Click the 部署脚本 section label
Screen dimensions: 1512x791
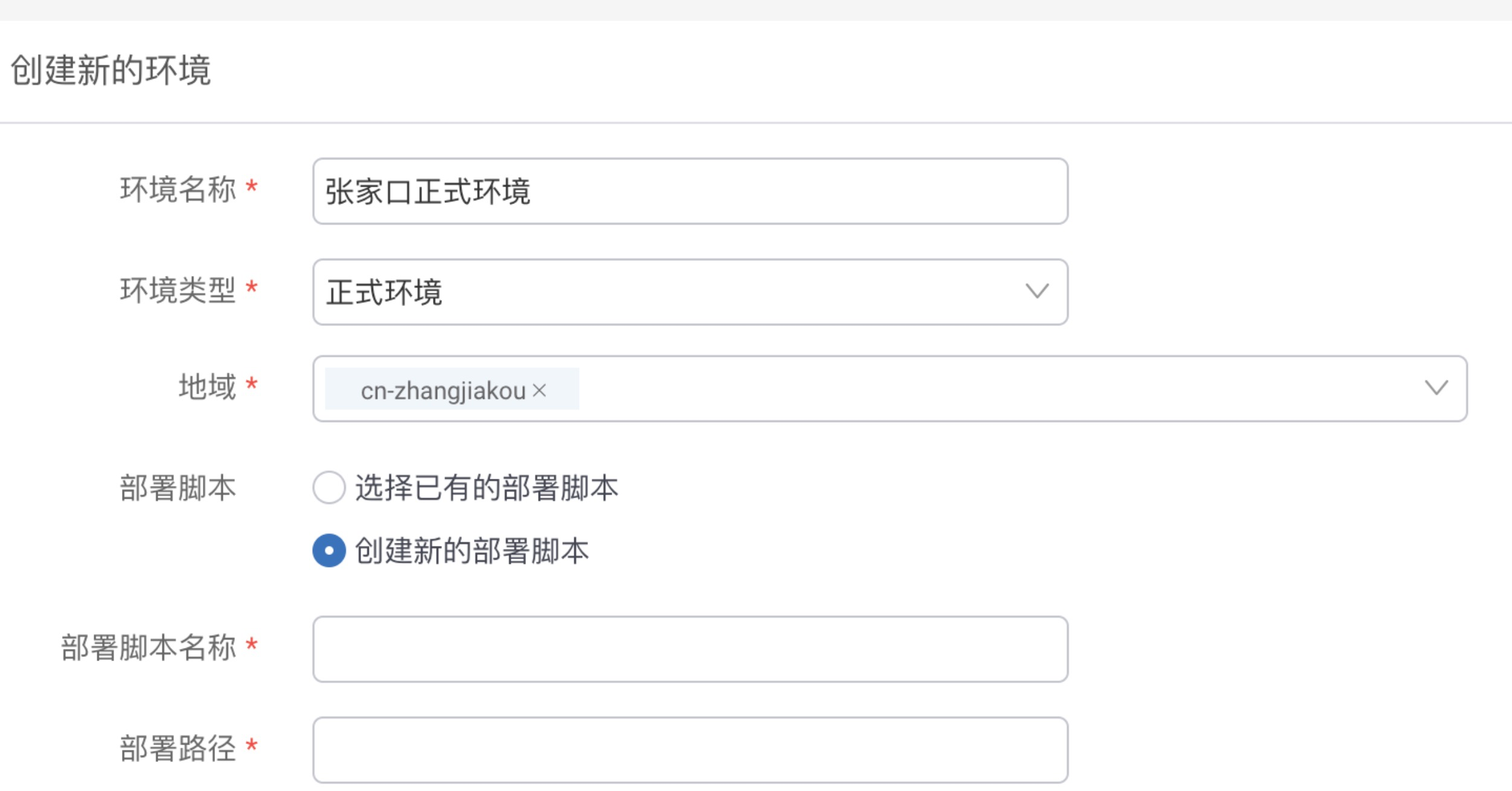(178, 488)
